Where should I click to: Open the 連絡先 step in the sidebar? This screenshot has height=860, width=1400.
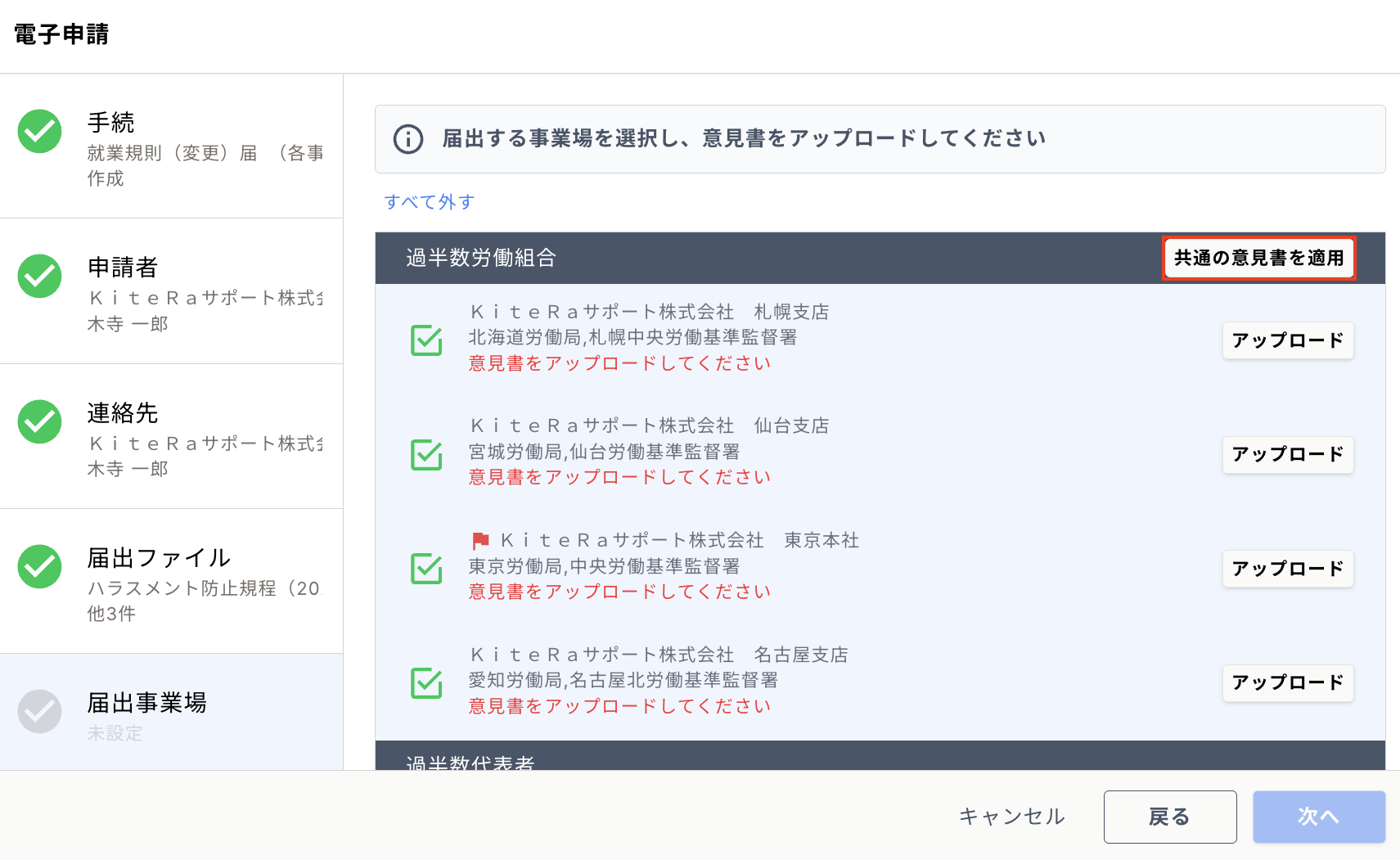click(171, 436)
